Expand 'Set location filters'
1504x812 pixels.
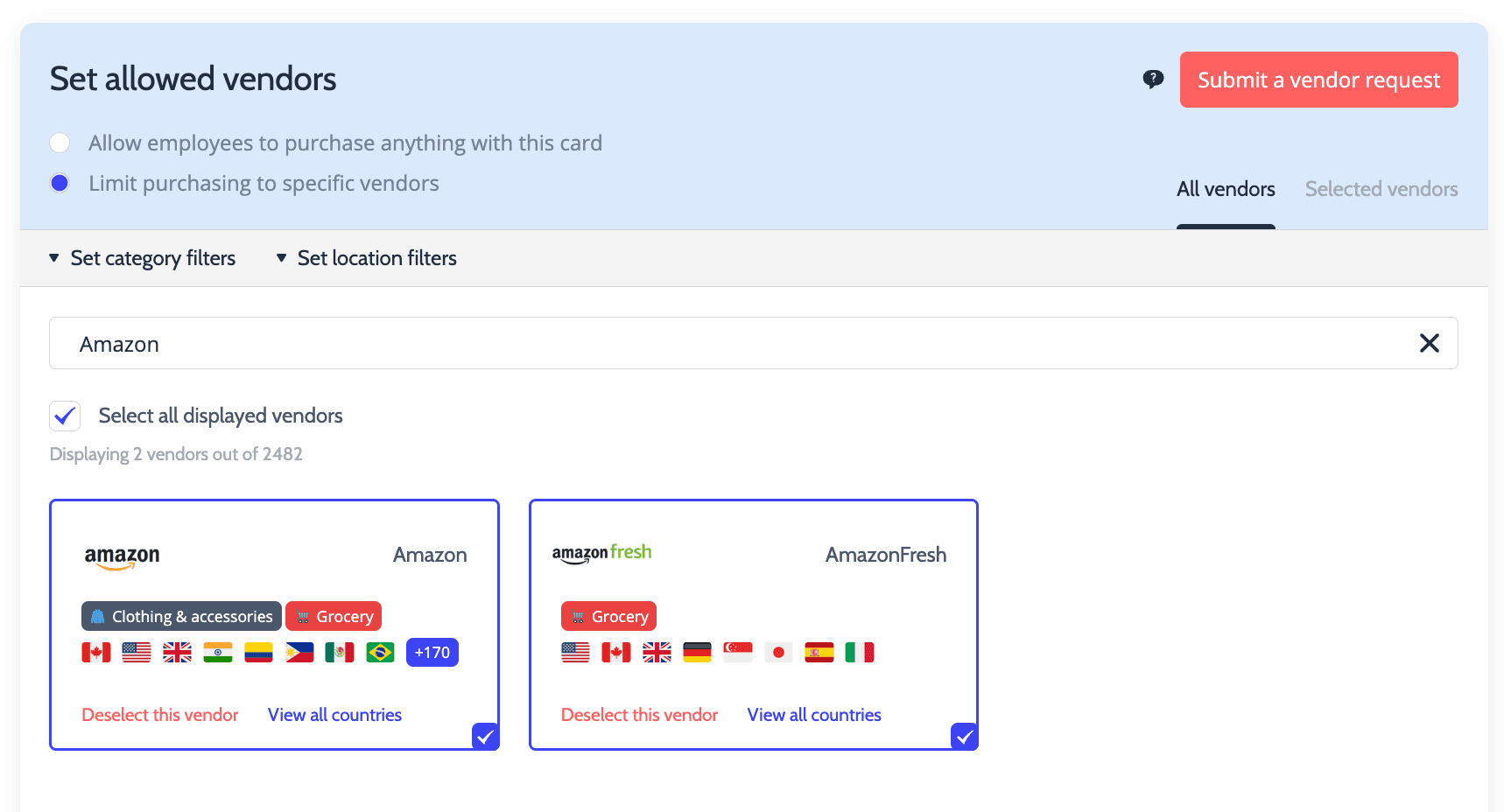(x=366, y=258)
